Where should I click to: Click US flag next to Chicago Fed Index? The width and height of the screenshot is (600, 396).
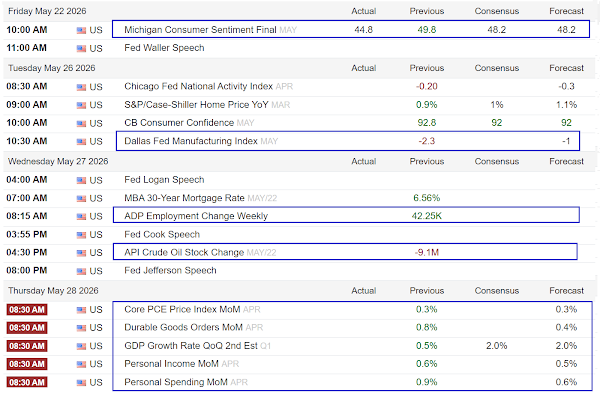coord(81,87)
